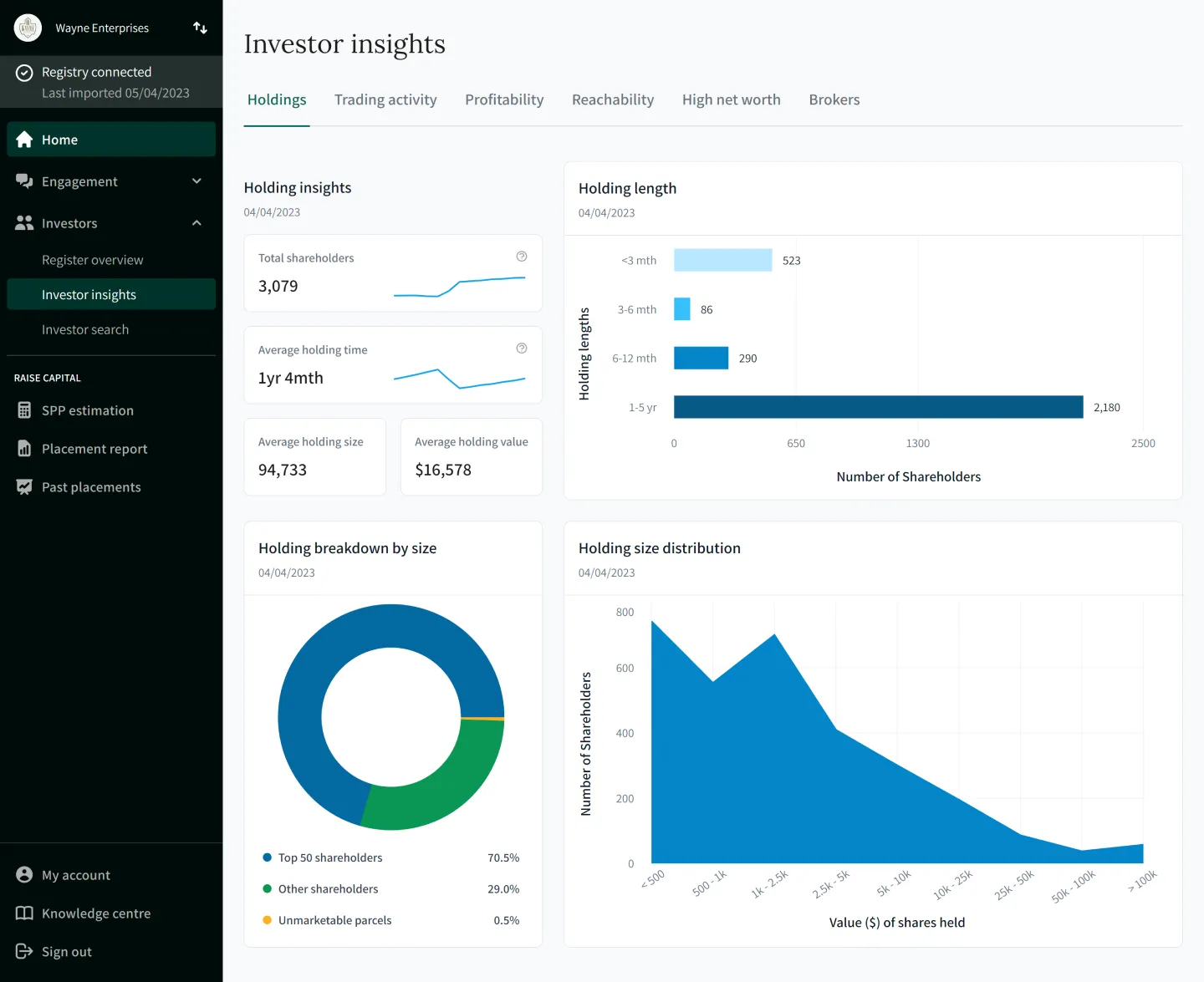Open Investor search
Image resolution: width=1204 pixels, height=982 pixels.
[85, 330]
